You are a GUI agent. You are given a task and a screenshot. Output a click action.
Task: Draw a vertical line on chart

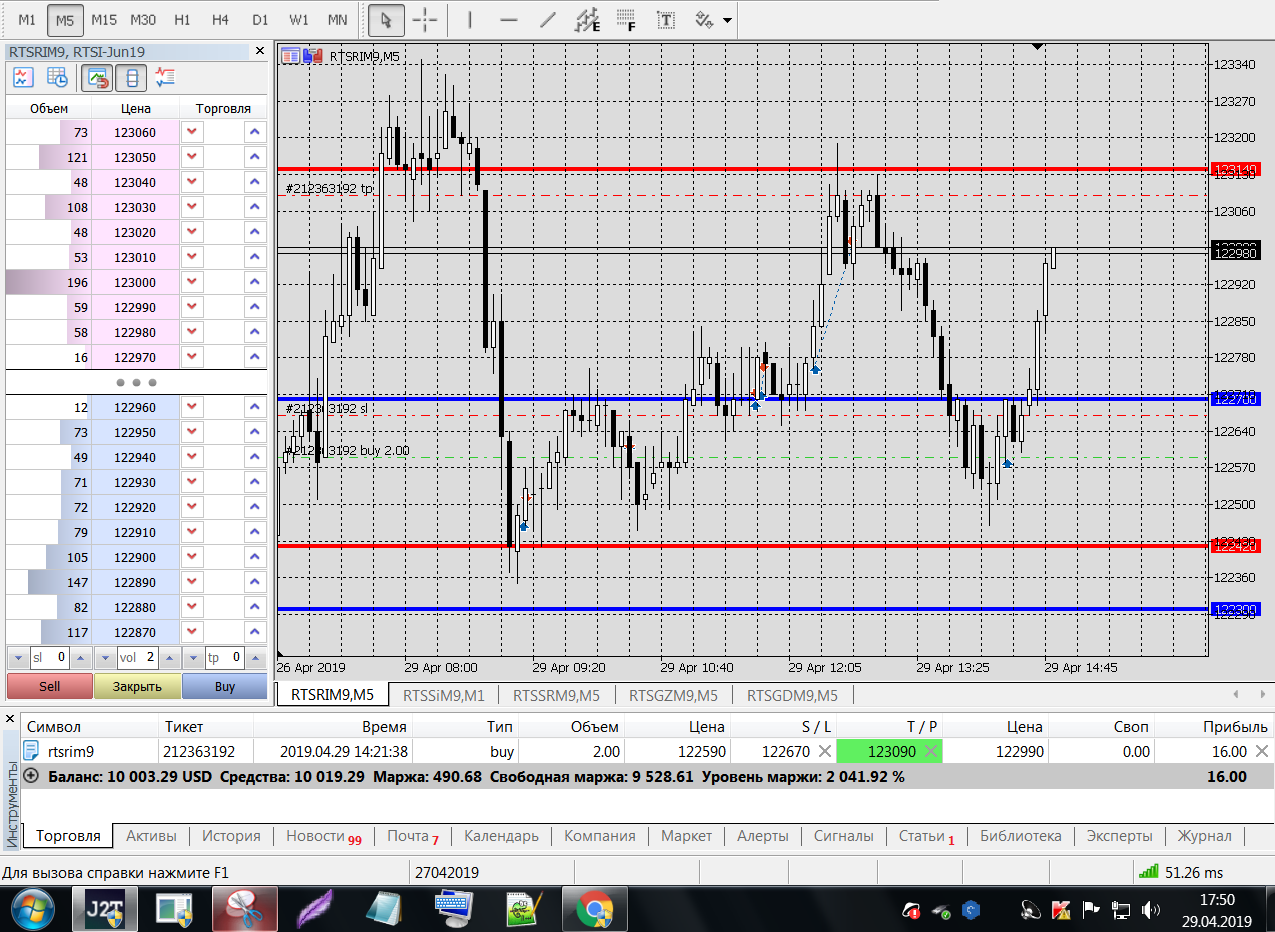point(469,20)
